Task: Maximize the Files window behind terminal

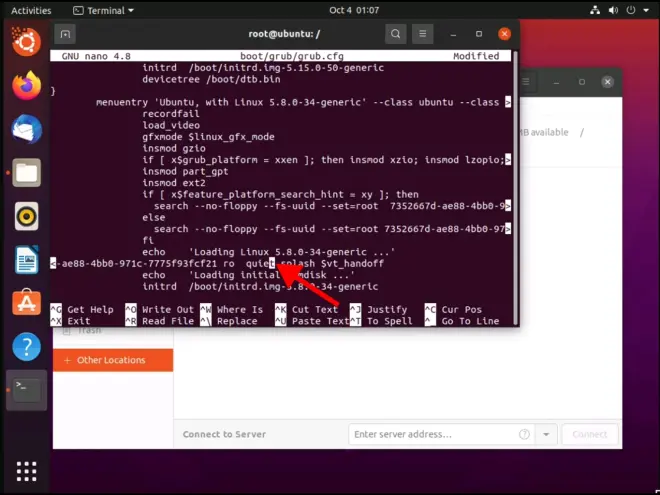Action: (582, 82)
